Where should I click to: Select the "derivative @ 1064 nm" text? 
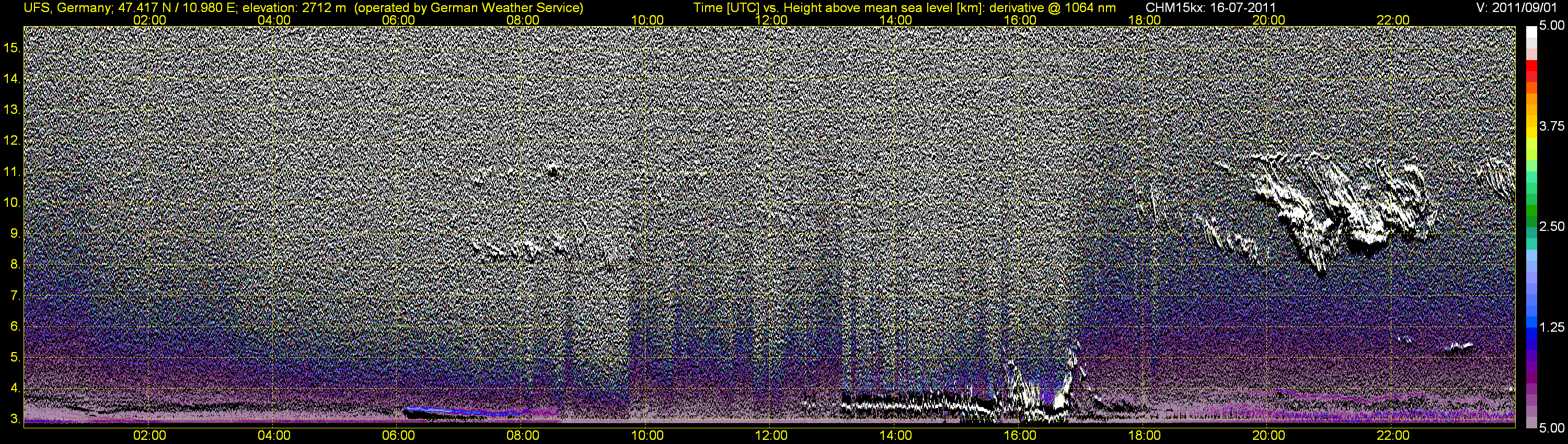(1053, 7)
